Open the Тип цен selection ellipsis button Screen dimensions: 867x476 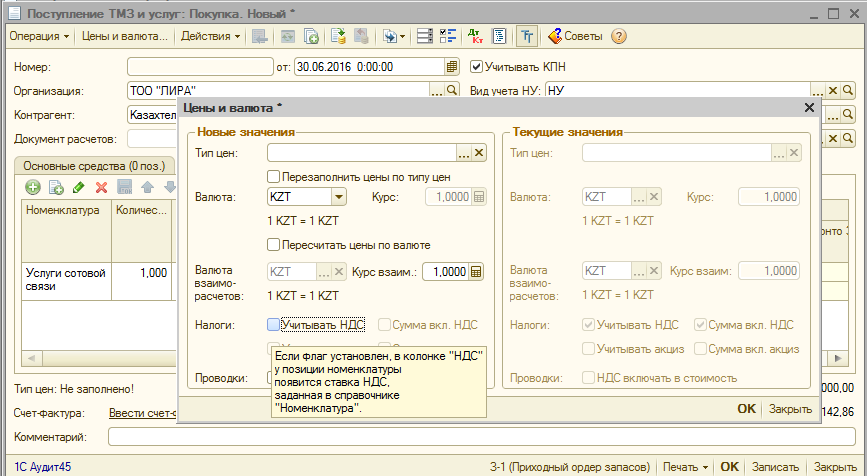pyautogui.click(x=464, y=153)
